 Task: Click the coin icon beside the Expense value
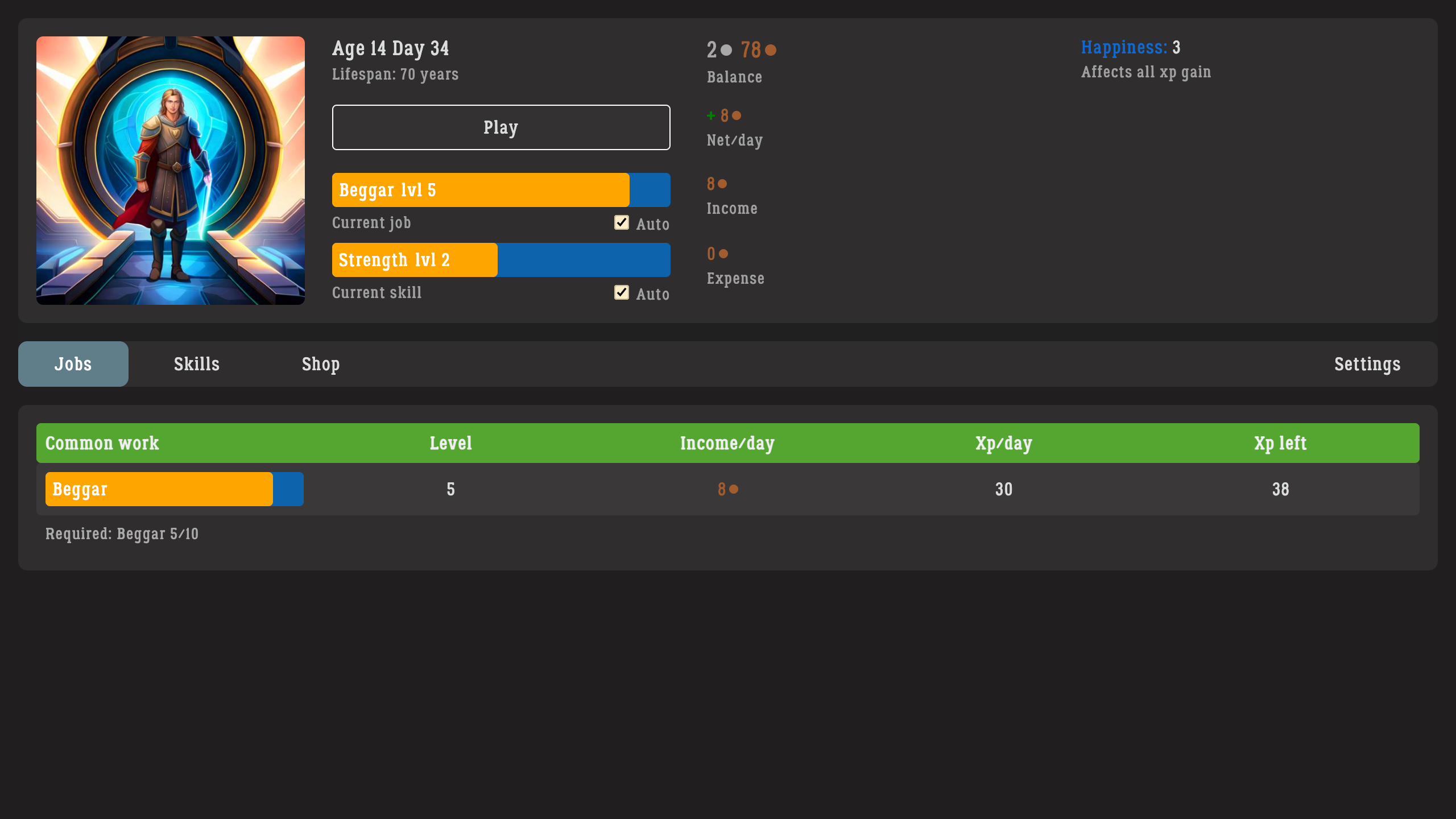pos(724,253)
